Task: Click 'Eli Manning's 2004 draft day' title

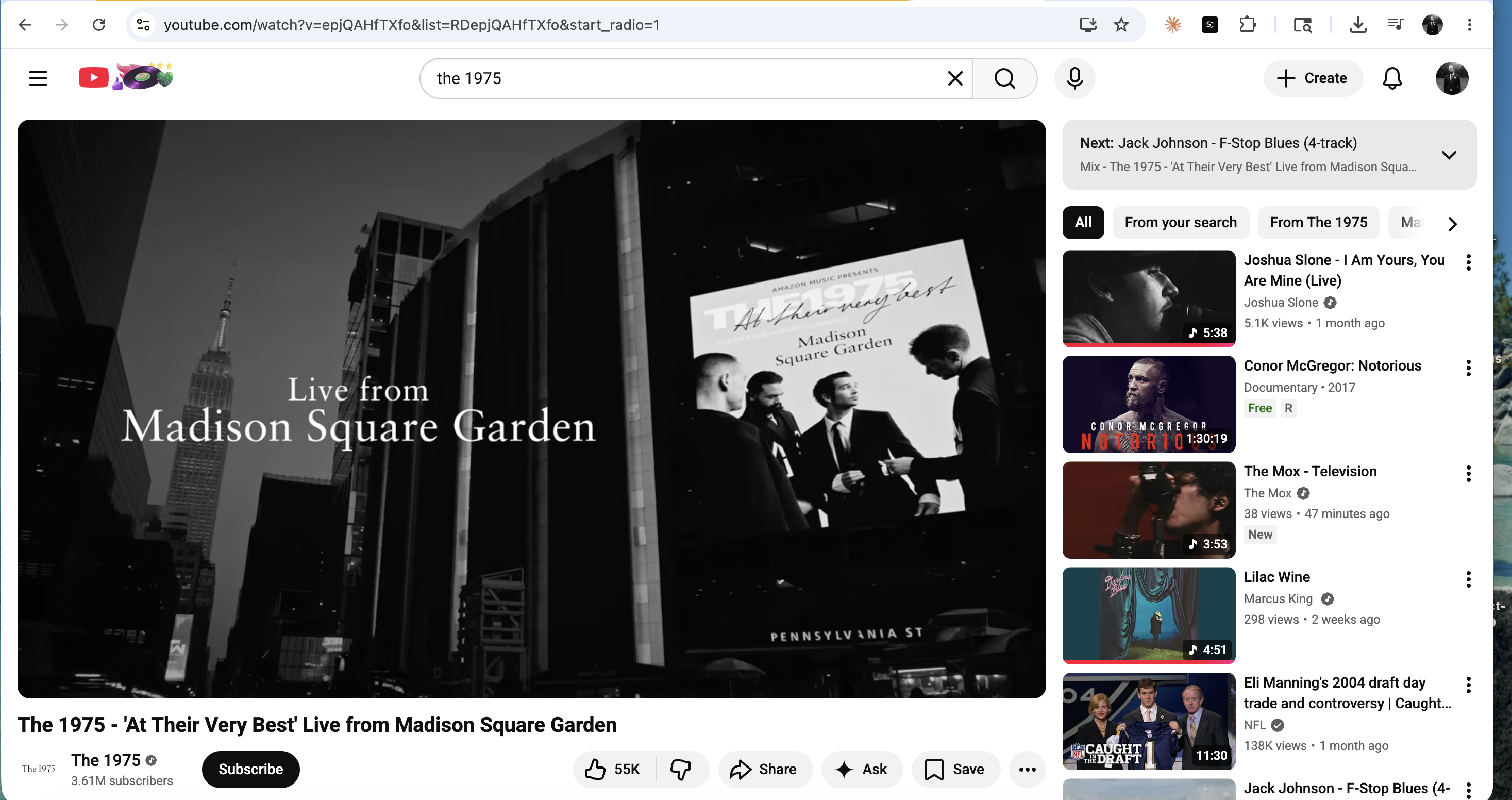Action: (1347, 693)
